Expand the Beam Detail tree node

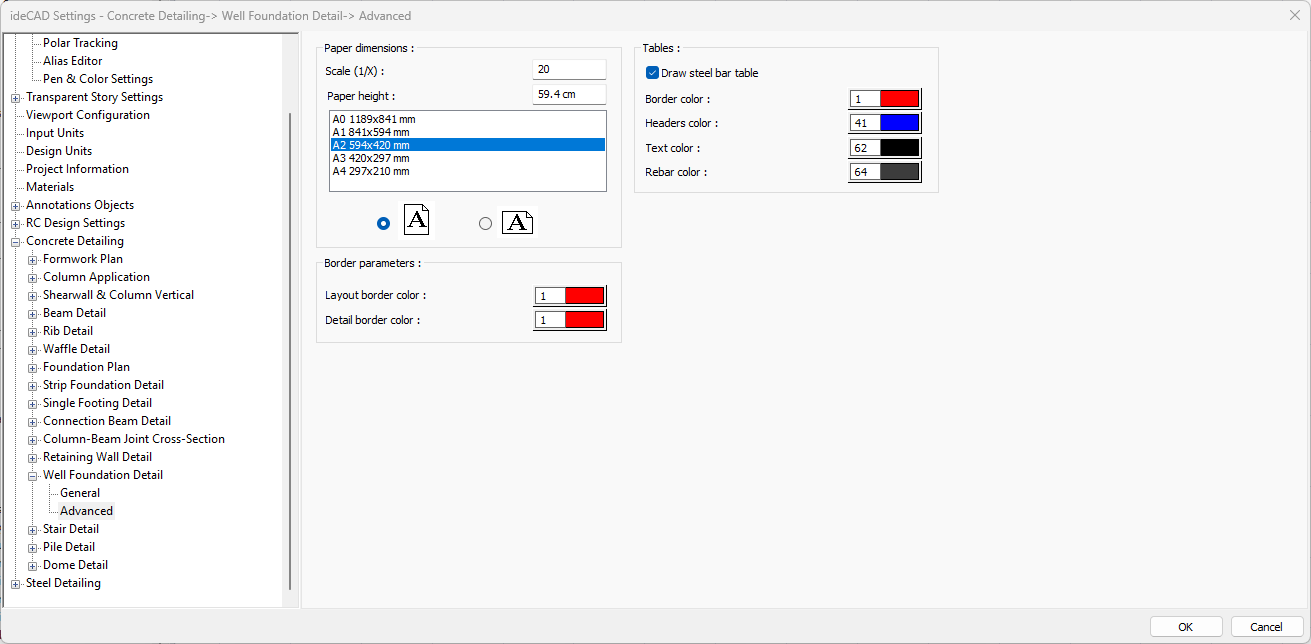tap(32, 313)
